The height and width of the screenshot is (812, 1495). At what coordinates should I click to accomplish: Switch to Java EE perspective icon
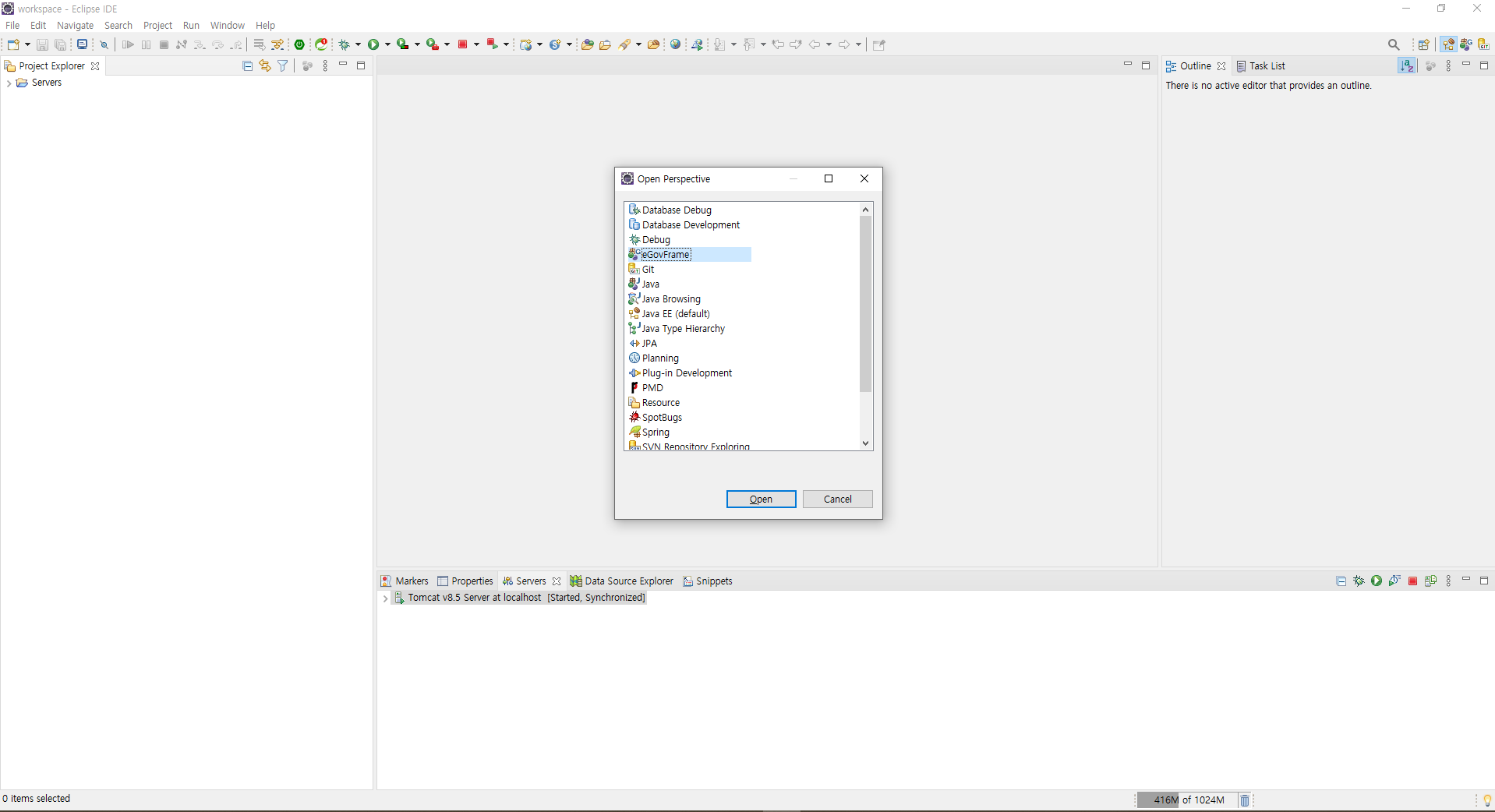(x=1448, y=44)
